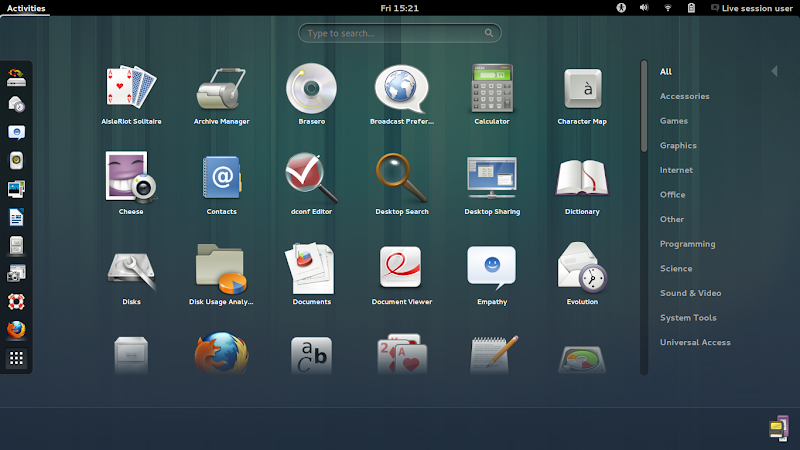Show the Games category
800x450 pixels.
(x=674, y=121)
